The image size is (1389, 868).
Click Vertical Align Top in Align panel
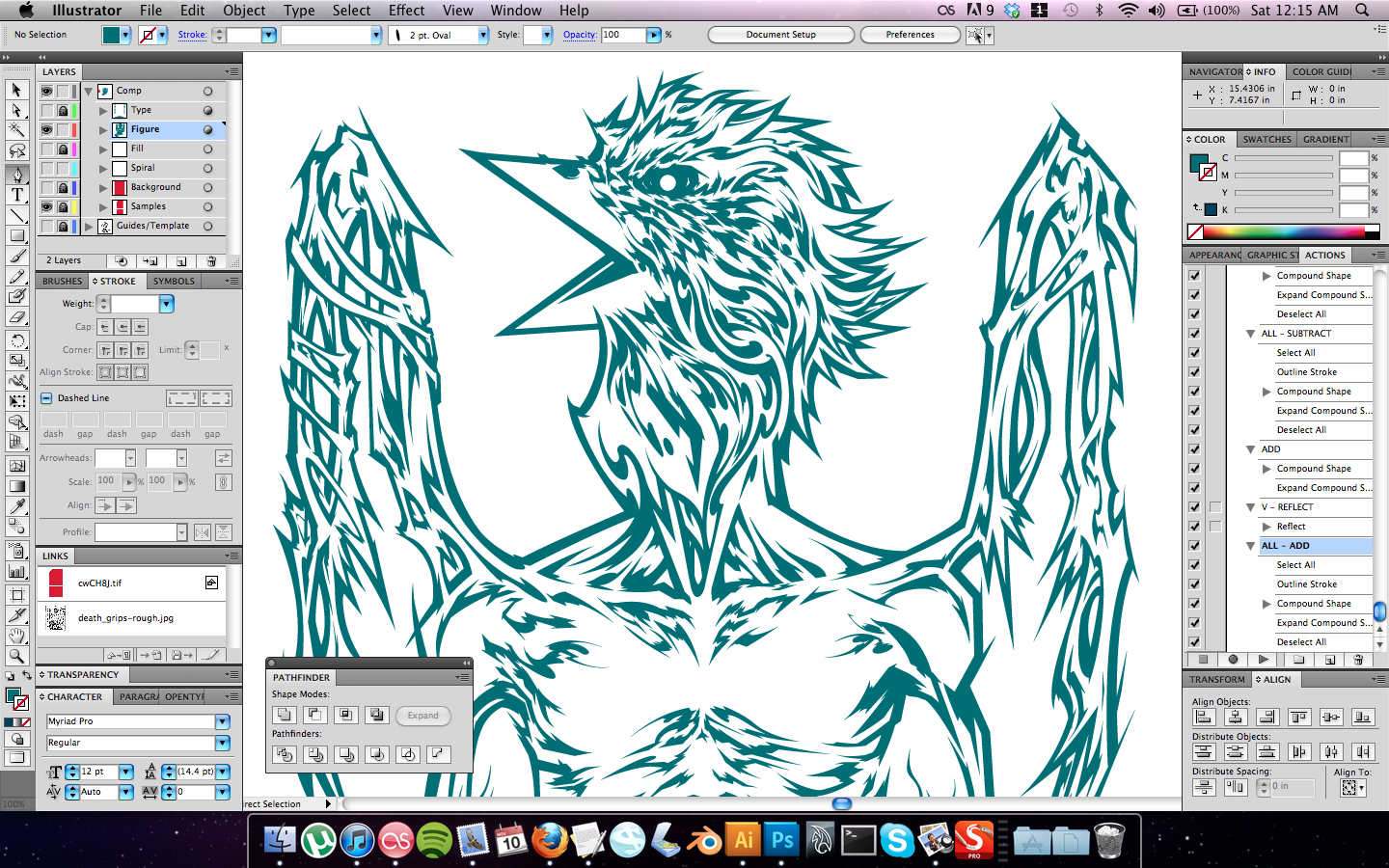(x=1299, y=717)
